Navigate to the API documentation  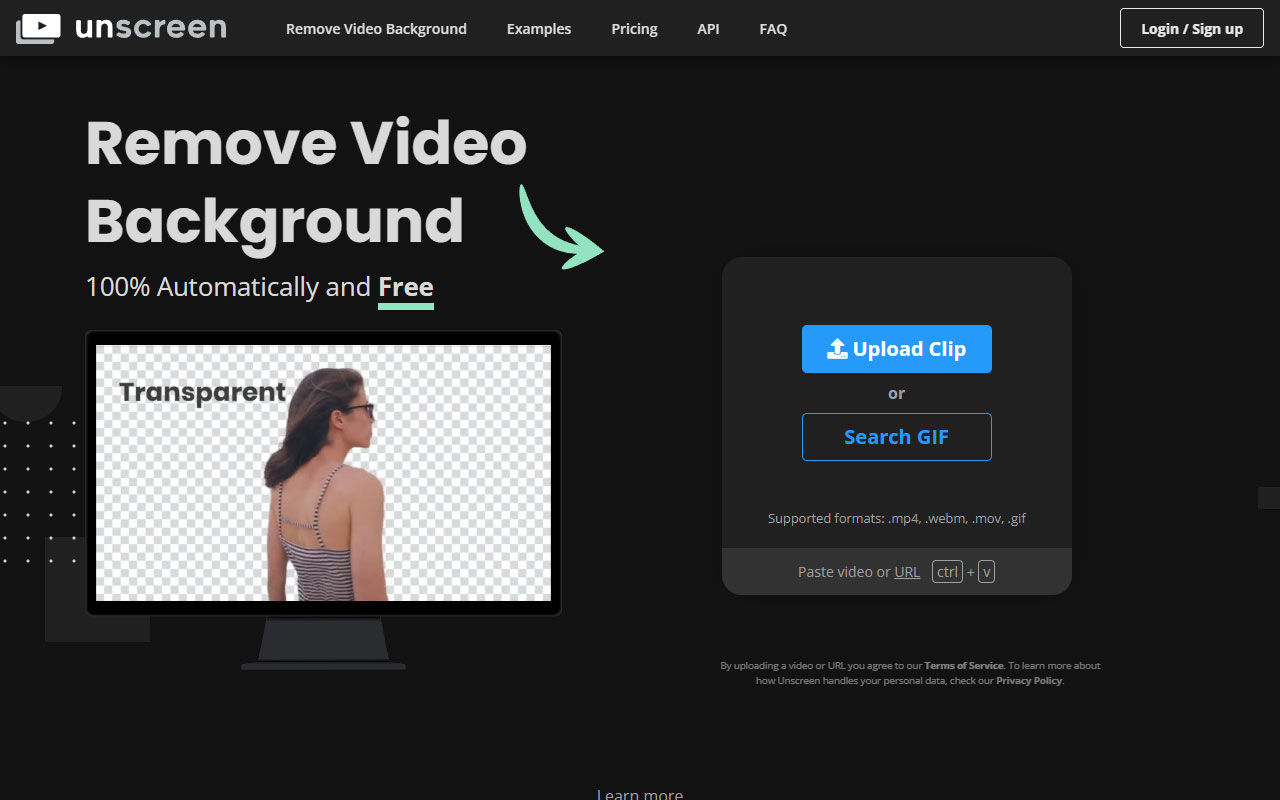pos(708,28)
